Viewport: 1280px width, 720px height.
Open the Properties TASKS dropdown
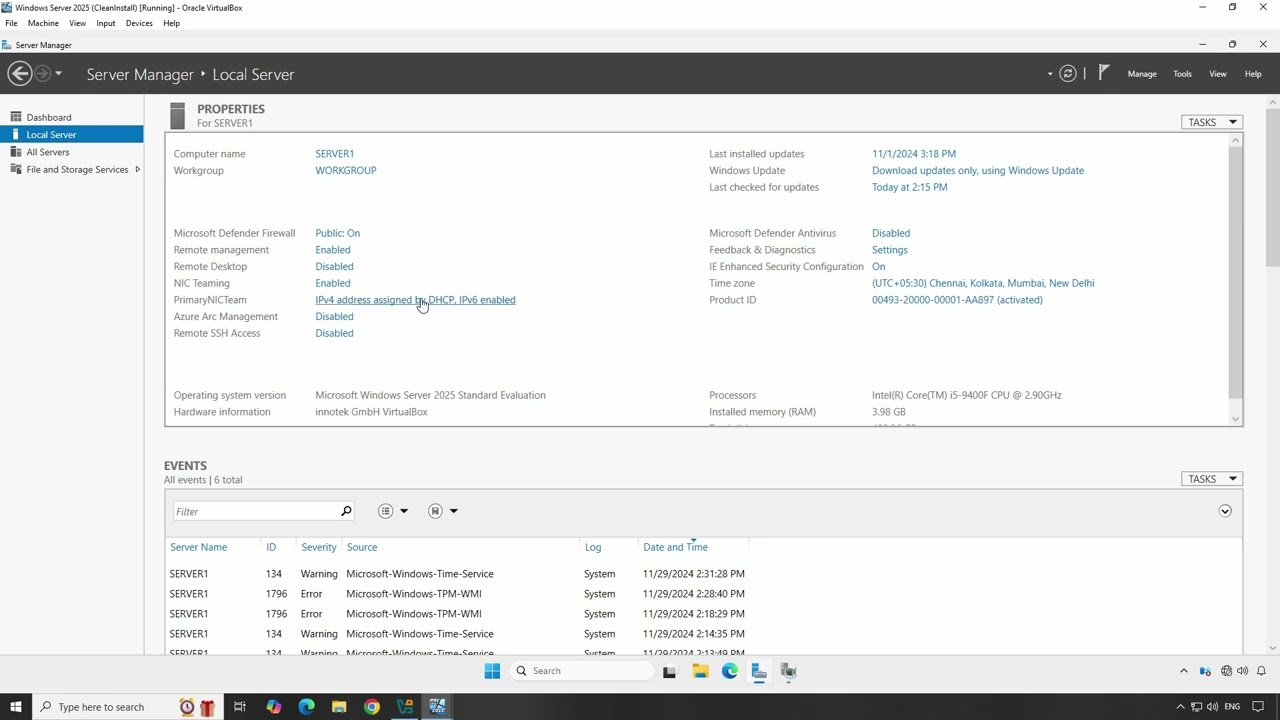point(1211,122)
